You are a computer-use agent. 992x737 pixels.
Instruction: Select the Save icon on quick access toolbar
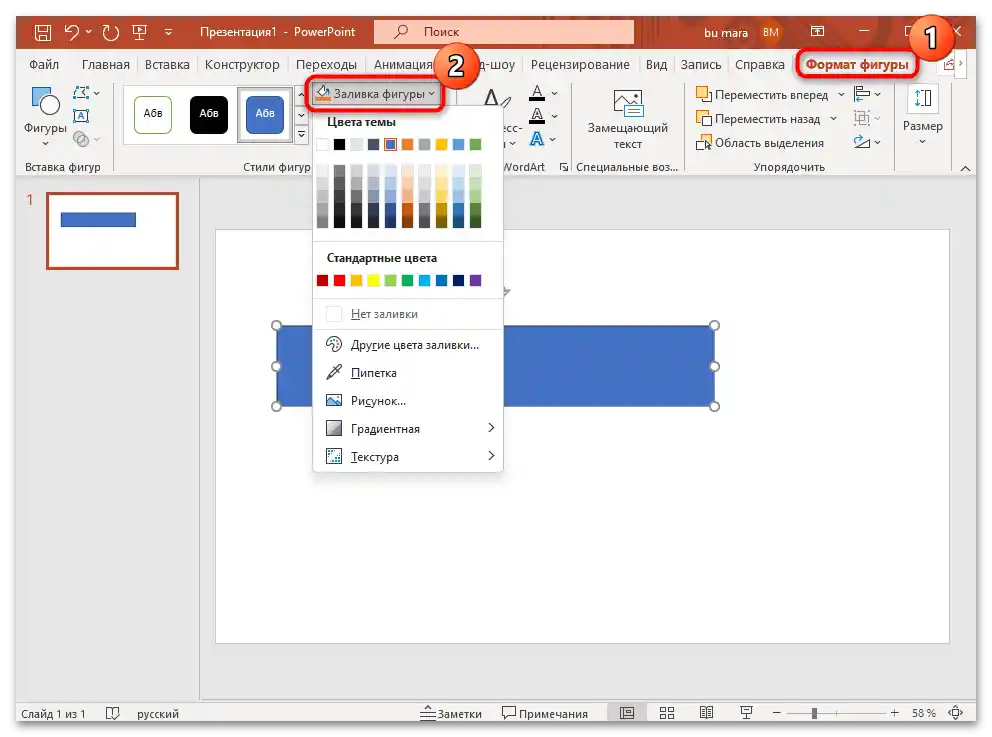tap(41, 31)
